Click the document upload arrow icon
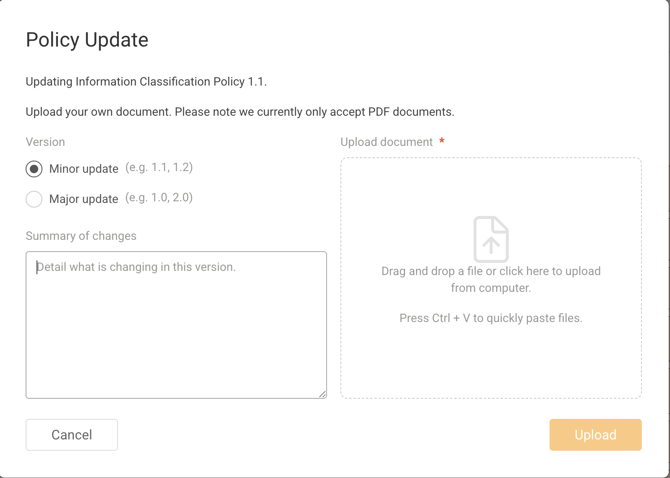The height and width of the screenshot is (478, 670). pos(491,240)
